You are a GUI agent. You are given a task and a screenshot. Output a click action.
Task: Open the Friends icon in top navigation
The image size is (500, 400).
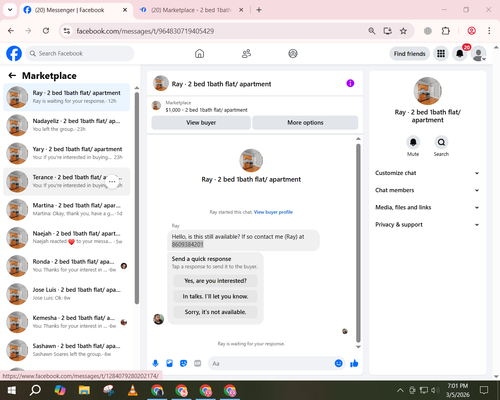coord(246,53)
